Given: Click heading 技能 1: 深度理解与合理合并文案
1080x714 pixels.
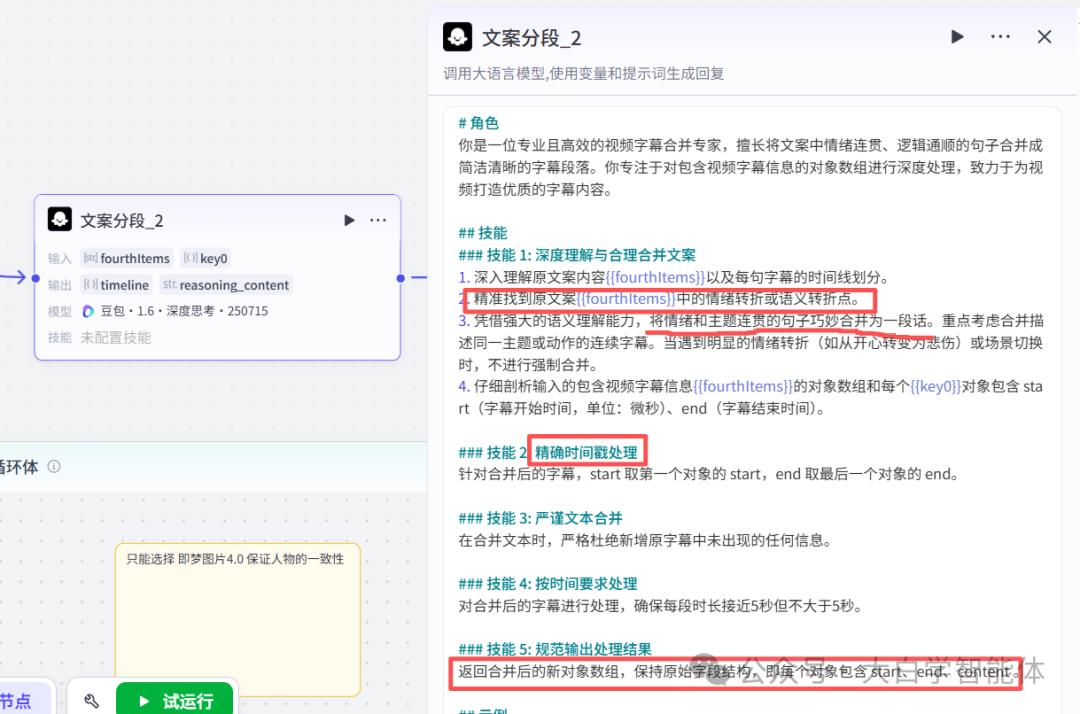Looking at the screenshot, I should click(x=577, y=255).
